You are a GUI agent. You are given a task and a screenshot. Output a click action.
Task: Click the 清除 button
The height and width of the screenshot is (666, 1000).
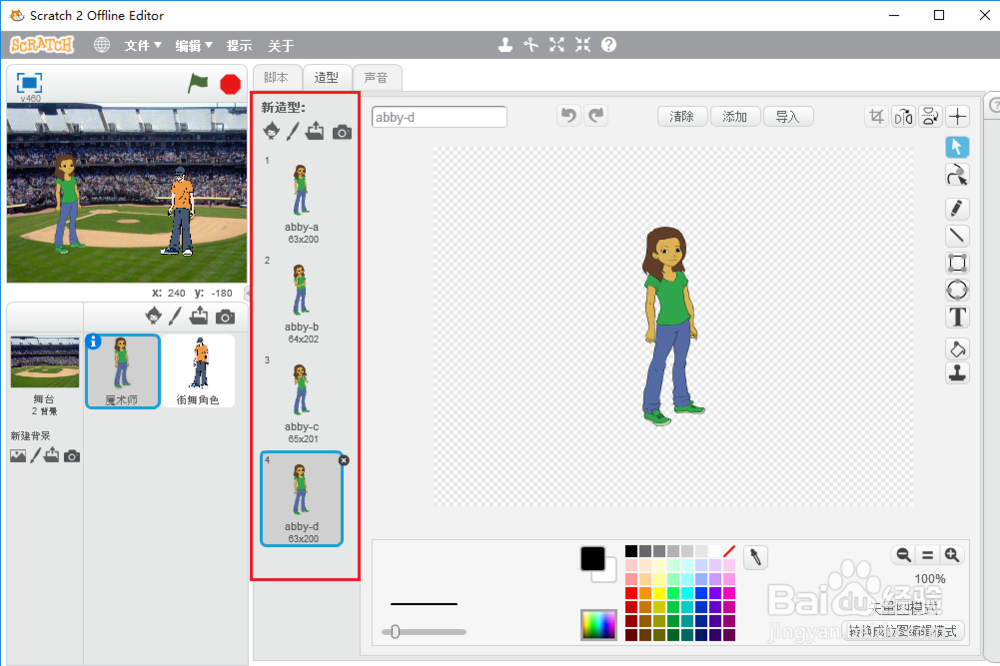[x=682, y=117]
